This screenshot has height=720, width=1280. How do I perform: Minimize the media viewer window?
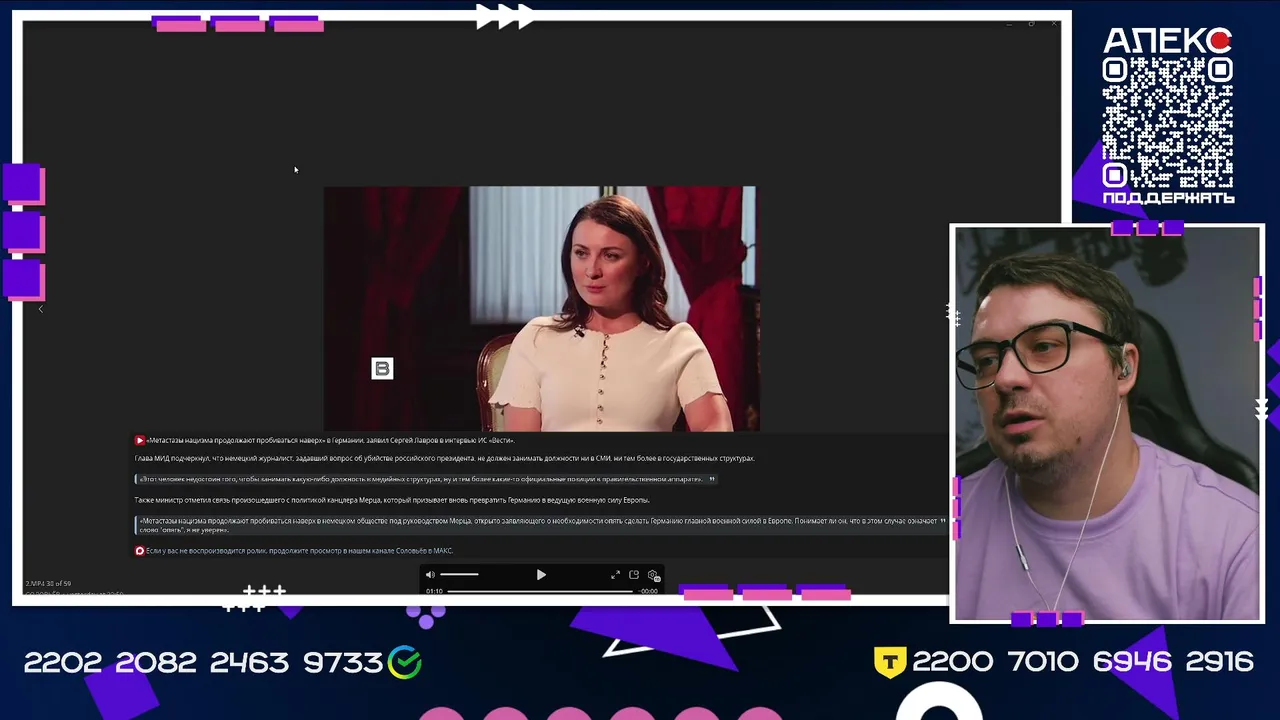point(1009,24)
